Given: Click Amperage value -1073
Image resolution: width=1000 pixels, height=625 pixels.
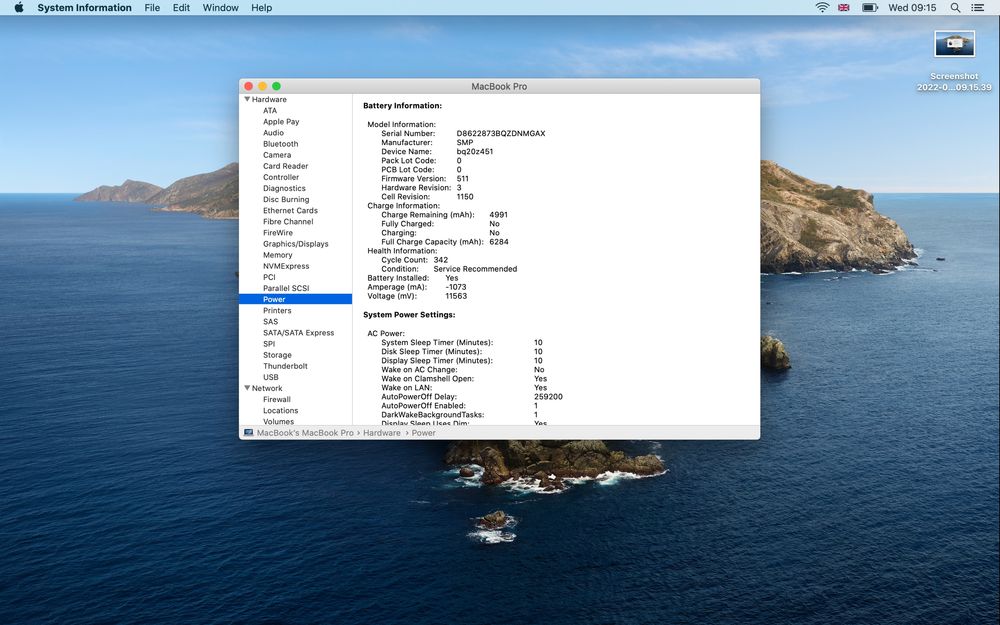Looking at the screenshot, I should [x=456, y=287].
